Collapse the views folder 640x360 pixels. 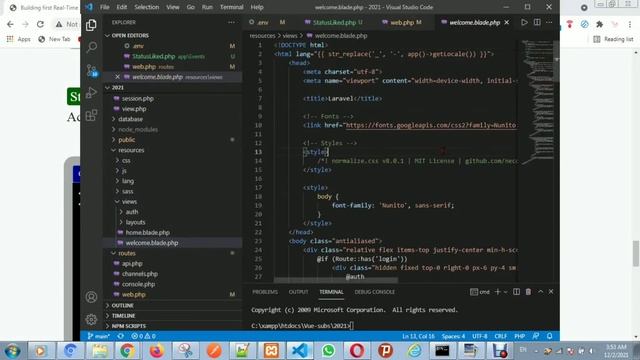129,202
